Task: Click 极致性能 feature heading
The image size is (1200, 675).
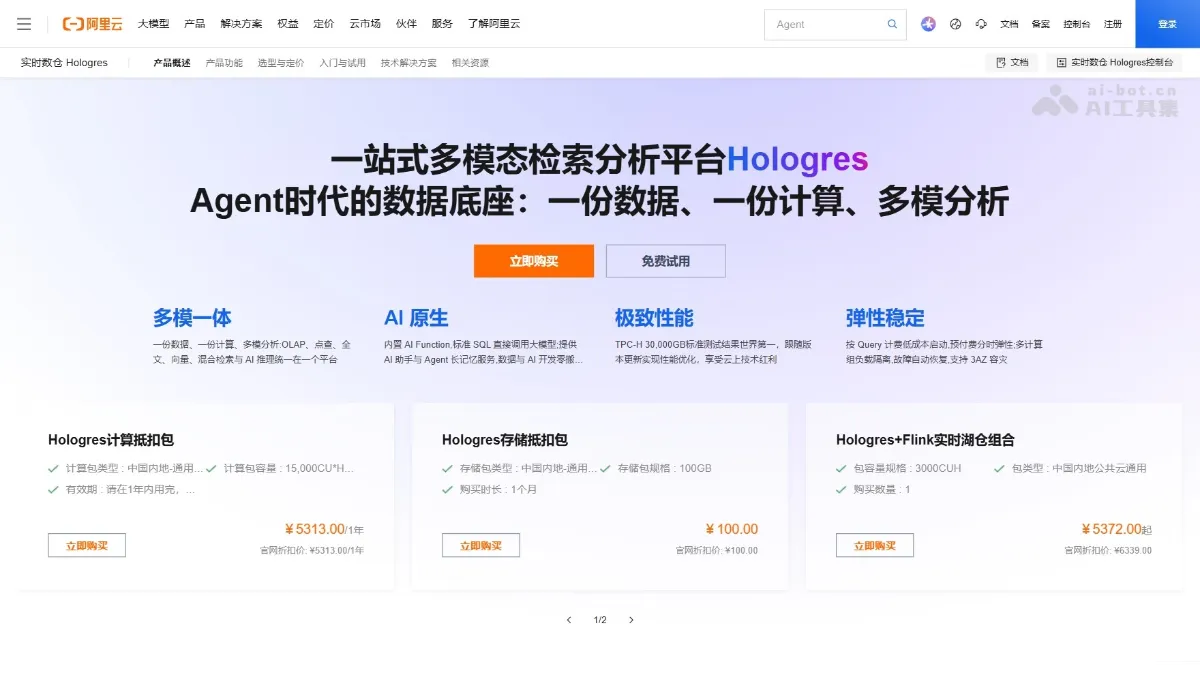Action: click(654, 318)
